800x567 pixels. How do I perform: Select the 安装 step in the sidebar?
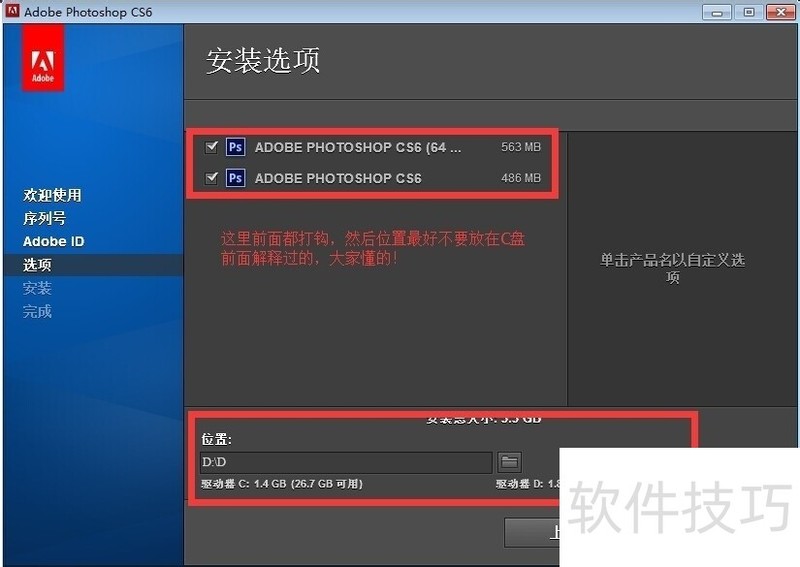(37, 288)
